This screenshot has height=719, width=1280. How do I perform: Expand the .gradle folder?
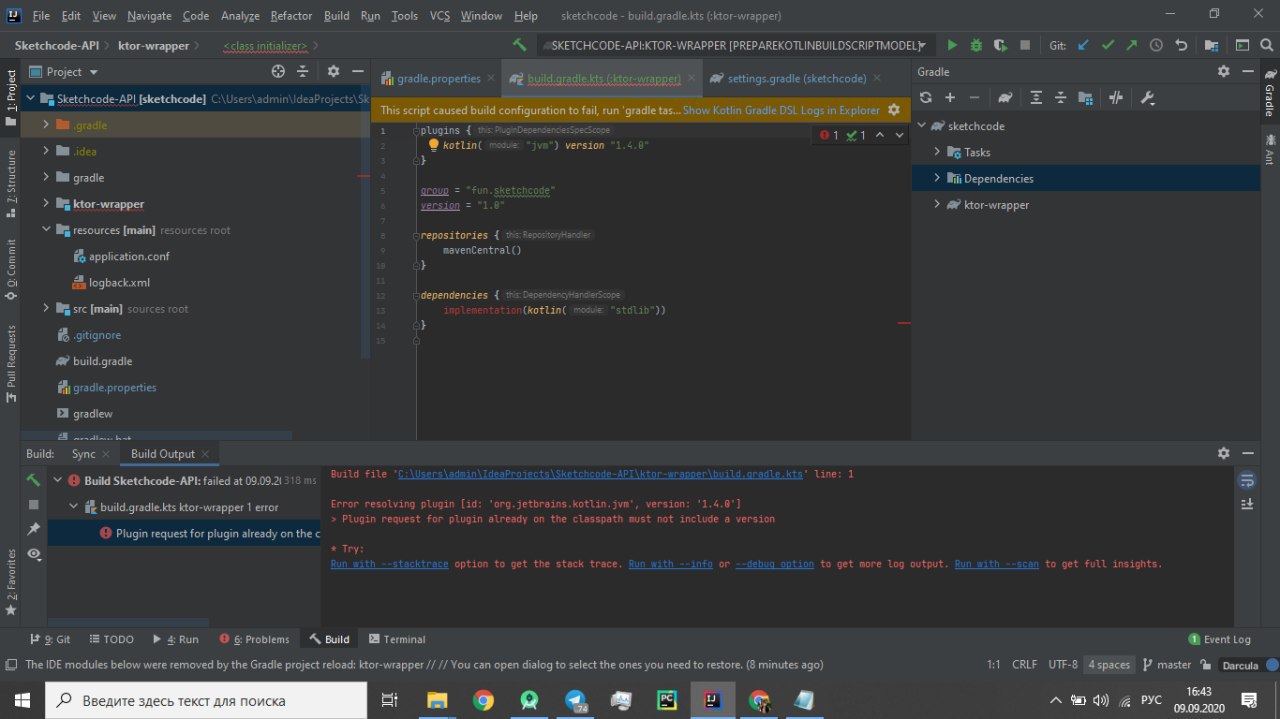point(46,125)
